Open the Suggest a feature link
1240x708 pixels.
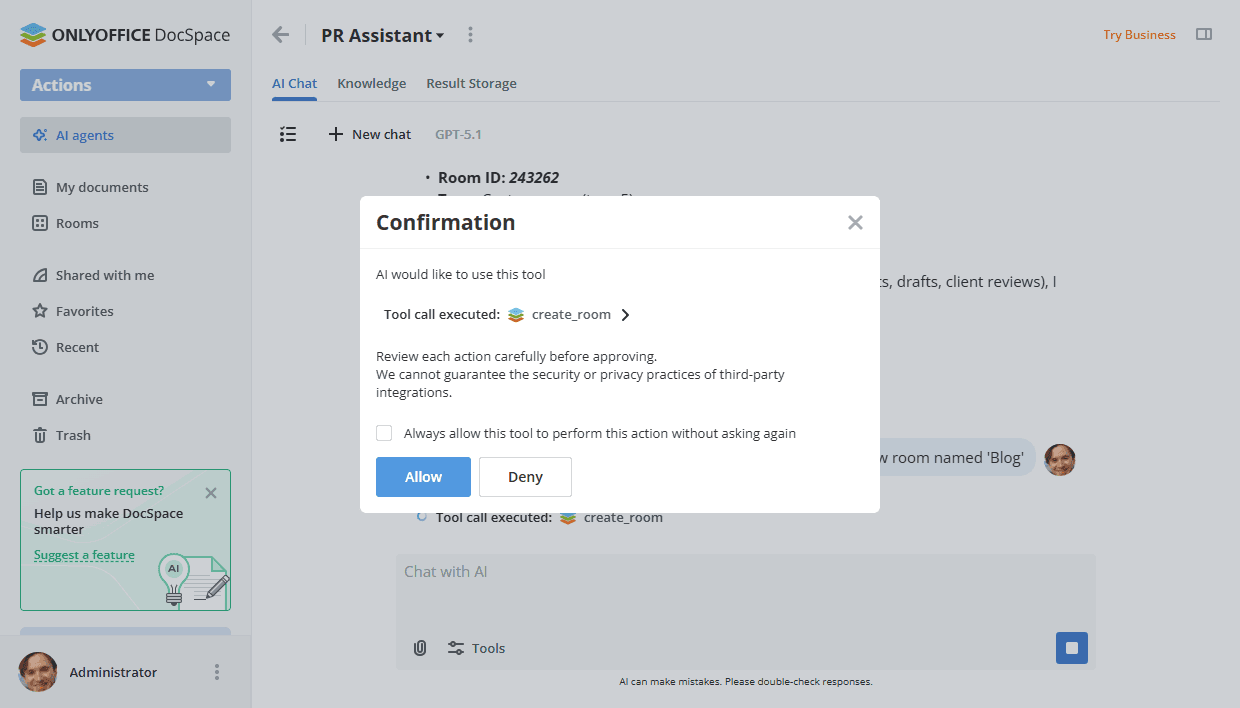coord(84,555)
